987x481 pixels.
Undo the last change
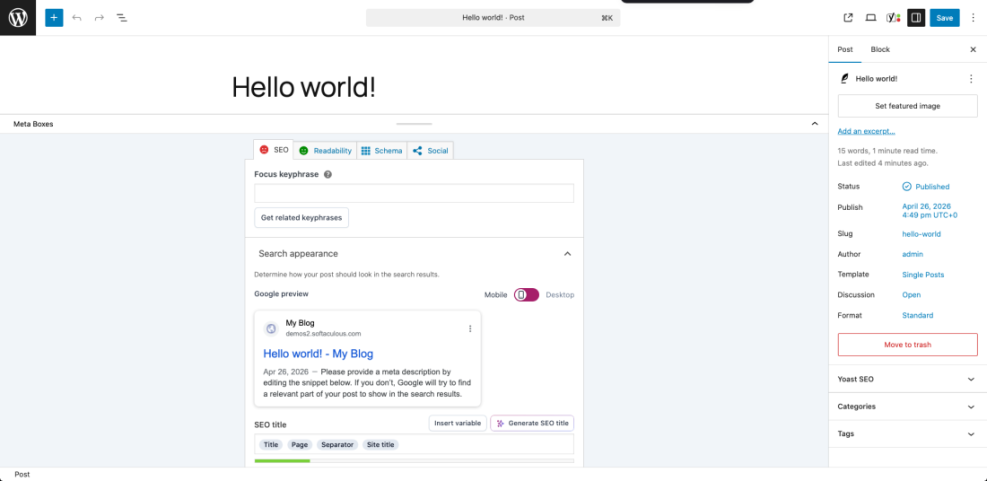[77, 18]
